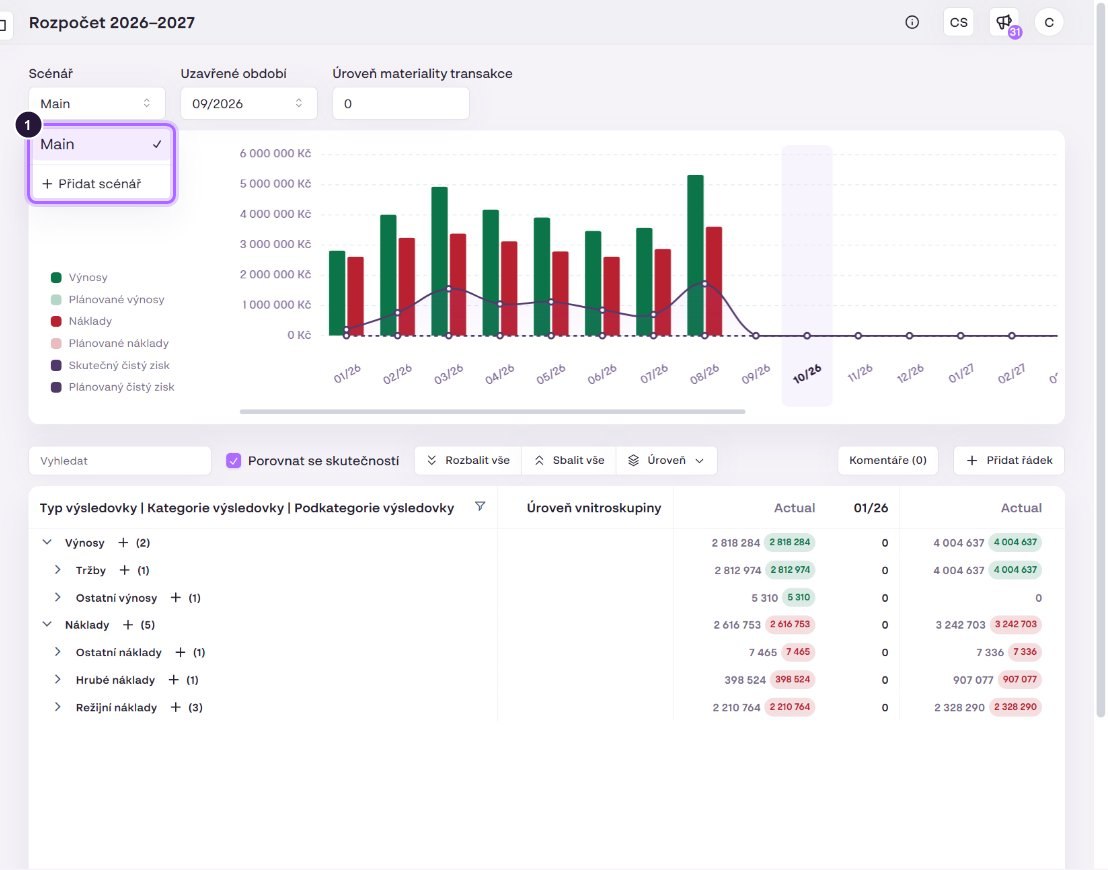Add a subitem with plus next to Výnosy
1108x870 pixels.
point(123,543)
